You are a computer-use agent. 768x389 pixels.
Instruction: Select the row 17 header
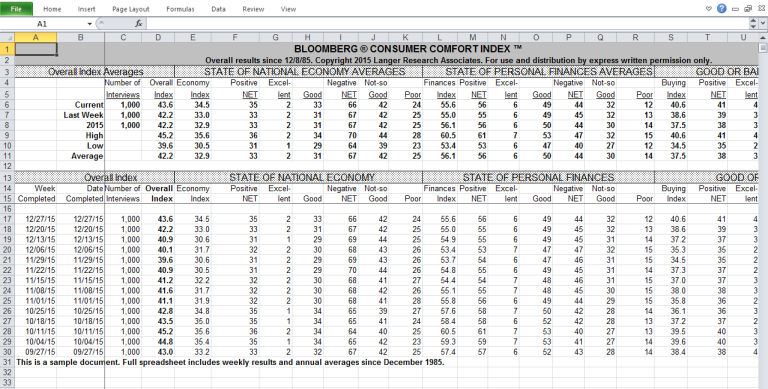pos(7,219)
